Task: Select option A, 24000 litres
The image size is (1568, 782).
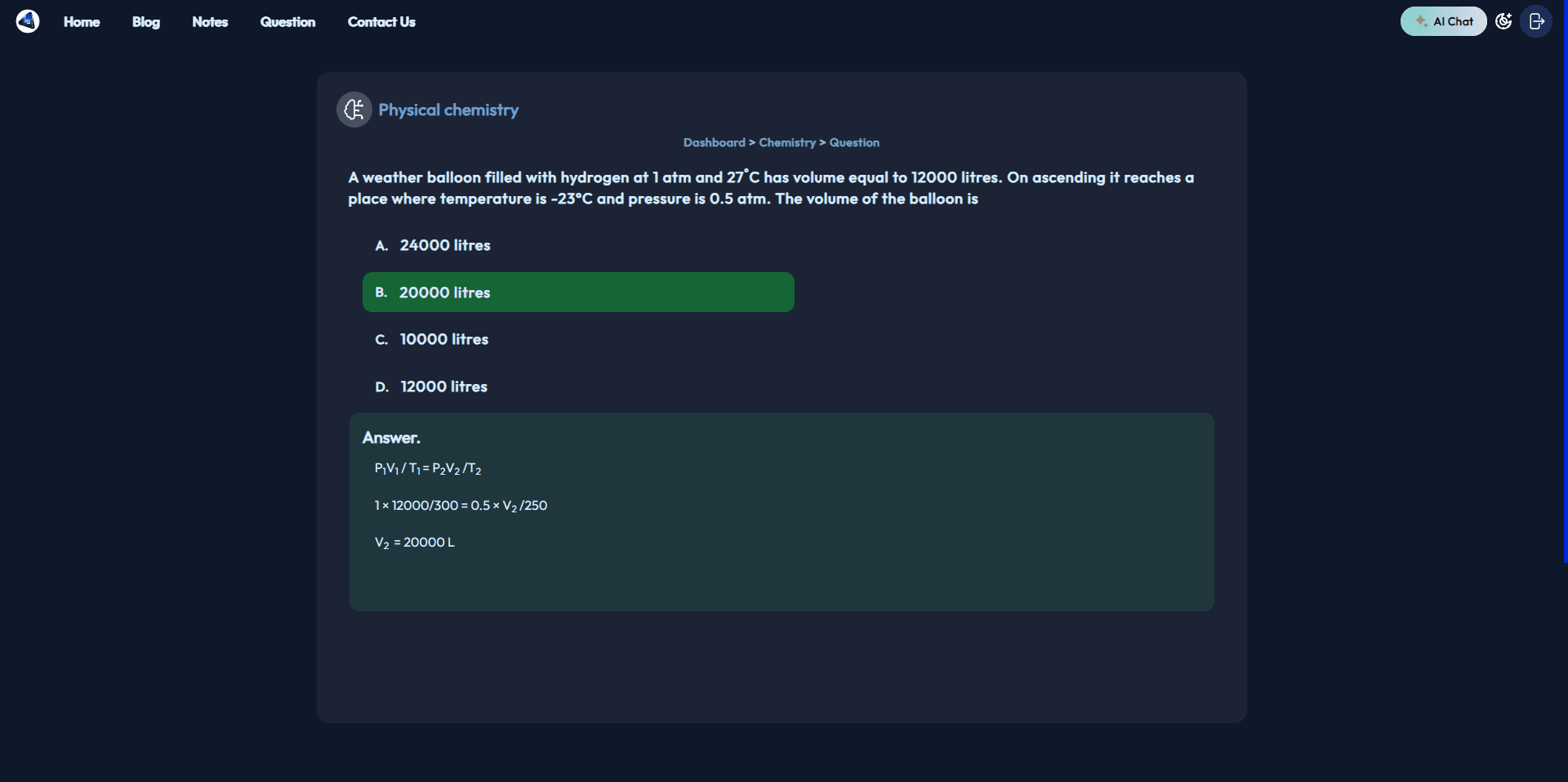Action: [x=444, y=245]
